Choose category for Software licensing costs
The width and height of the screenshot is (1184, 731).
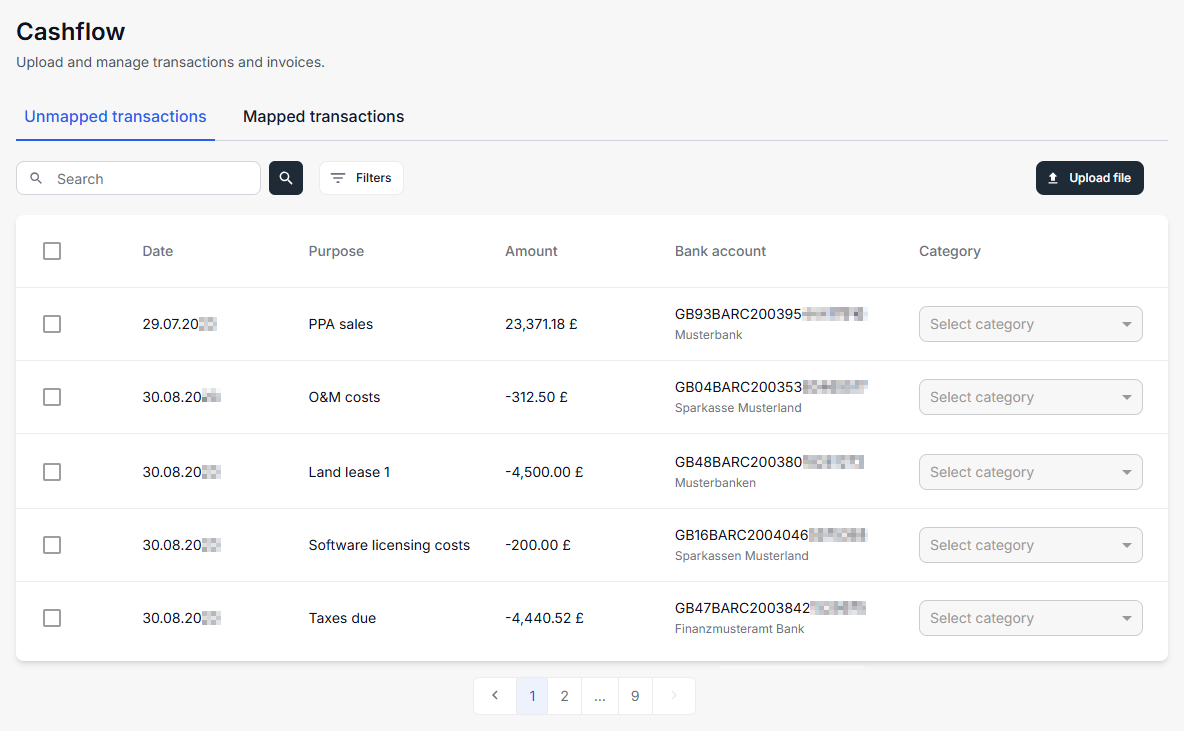pos(1030,545)
